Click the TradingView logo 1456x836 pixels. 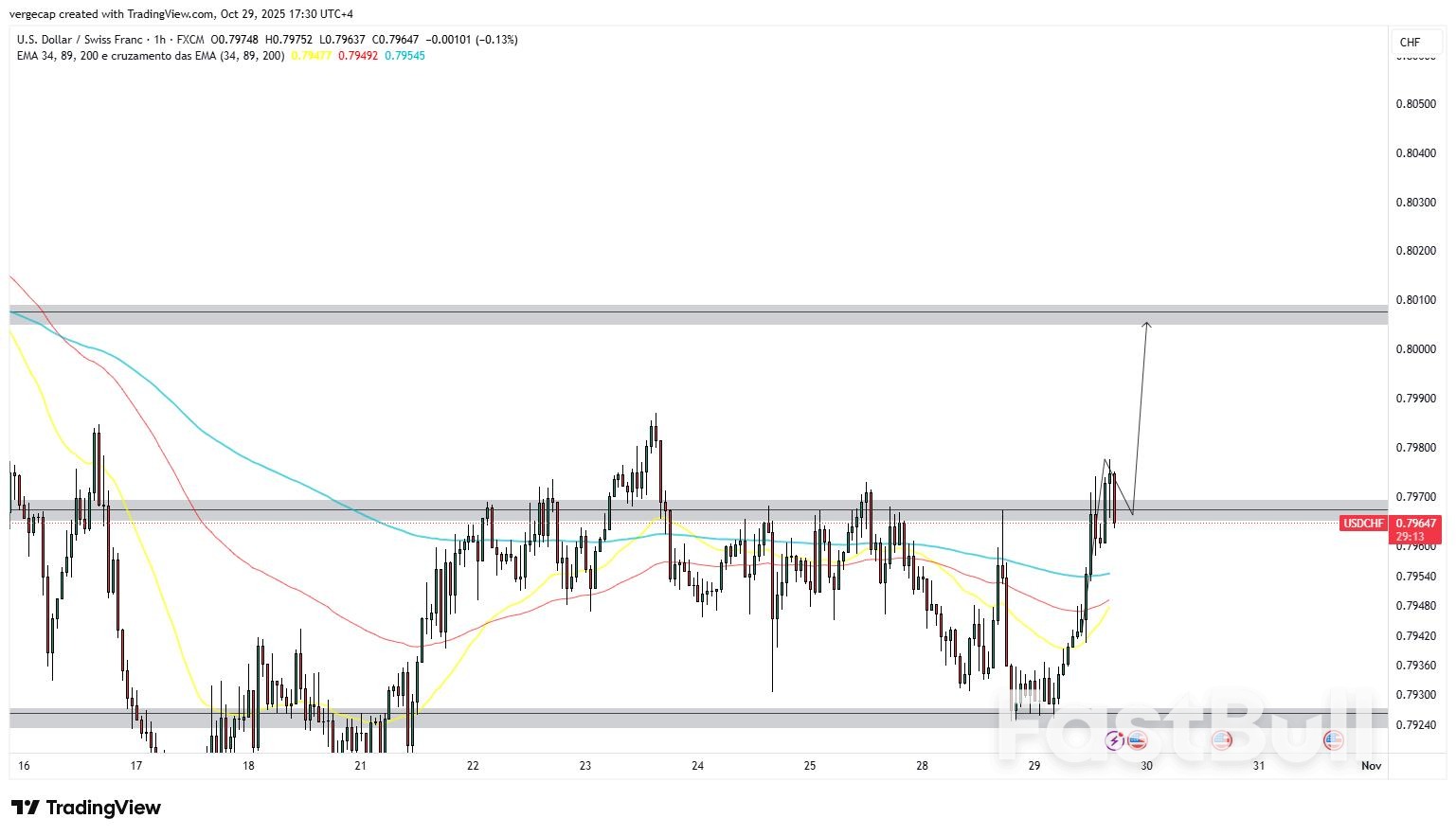coord(86,808)
